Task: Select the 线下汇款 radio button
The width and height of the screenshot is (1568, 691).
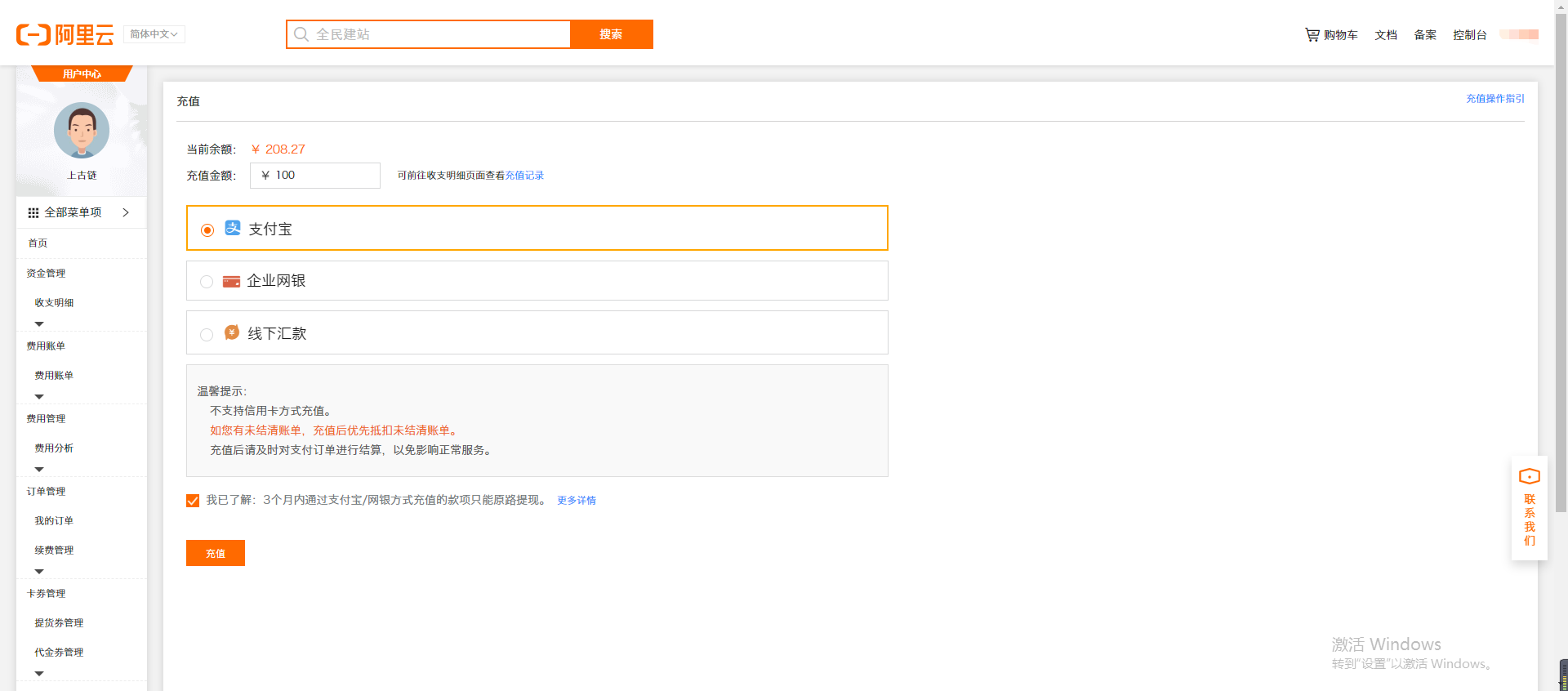Action: point(207,334)
